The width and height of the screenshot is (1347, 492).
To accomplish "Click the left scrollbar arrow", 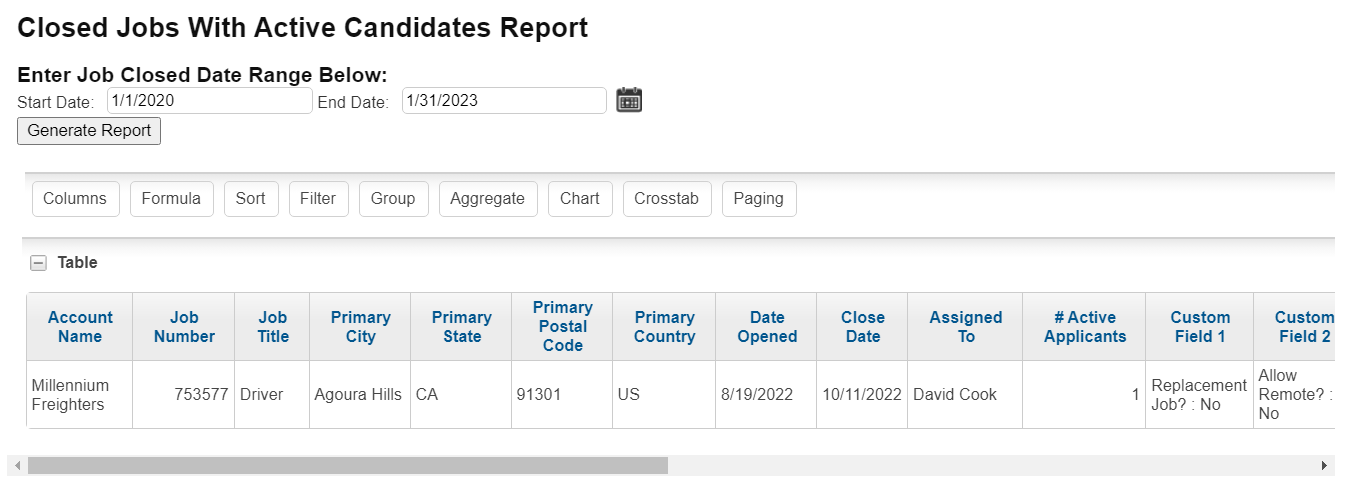I will [x=17, y=466].
